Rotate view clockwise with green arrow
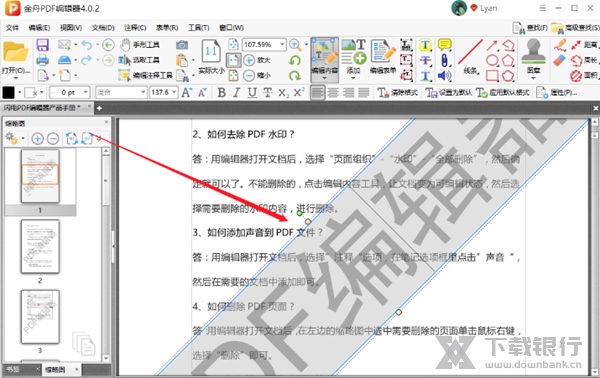Image resolution: width=600 pixels, height=378 pixels. click(x=295, y=75)
